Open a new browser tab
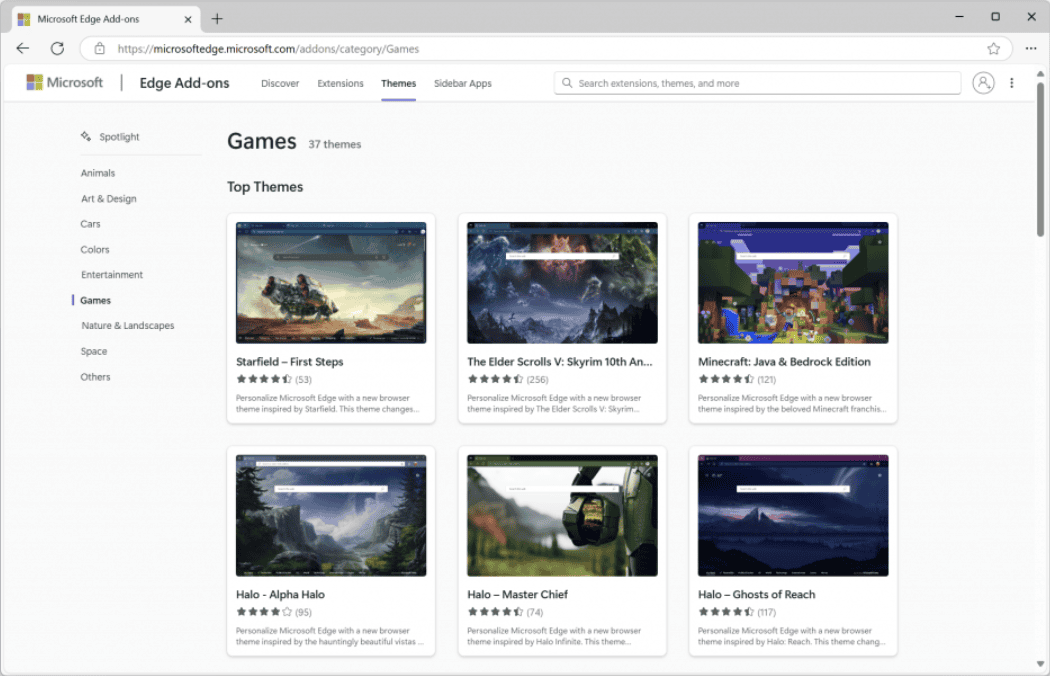 click(x=217, y=19)
